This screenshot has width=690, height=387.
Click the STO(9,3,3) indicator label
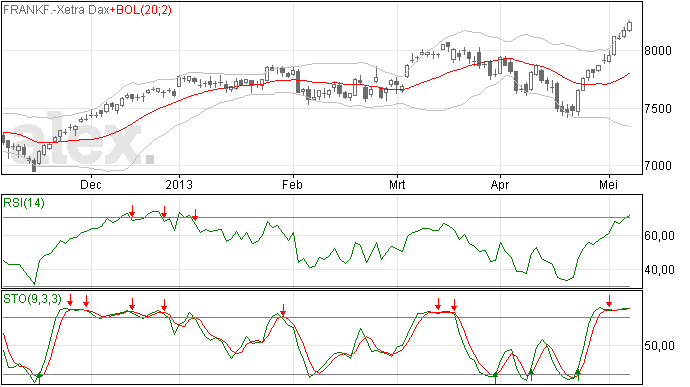(33, 299)
